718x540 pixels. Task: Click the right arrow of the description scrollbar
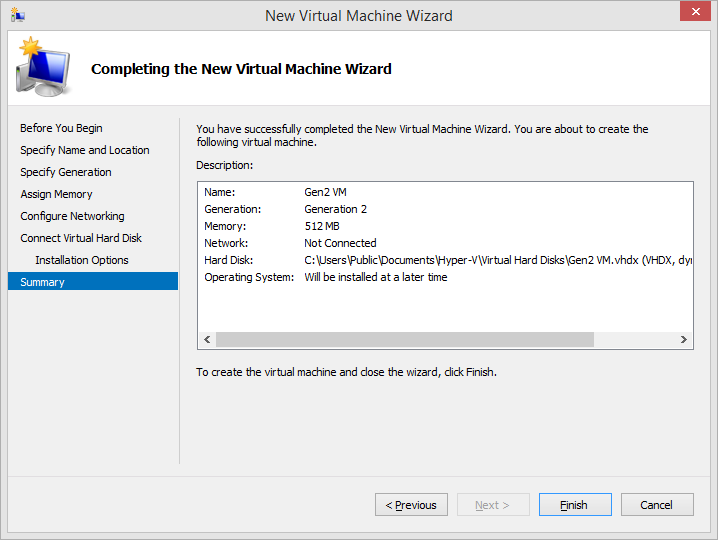(684, 340)
